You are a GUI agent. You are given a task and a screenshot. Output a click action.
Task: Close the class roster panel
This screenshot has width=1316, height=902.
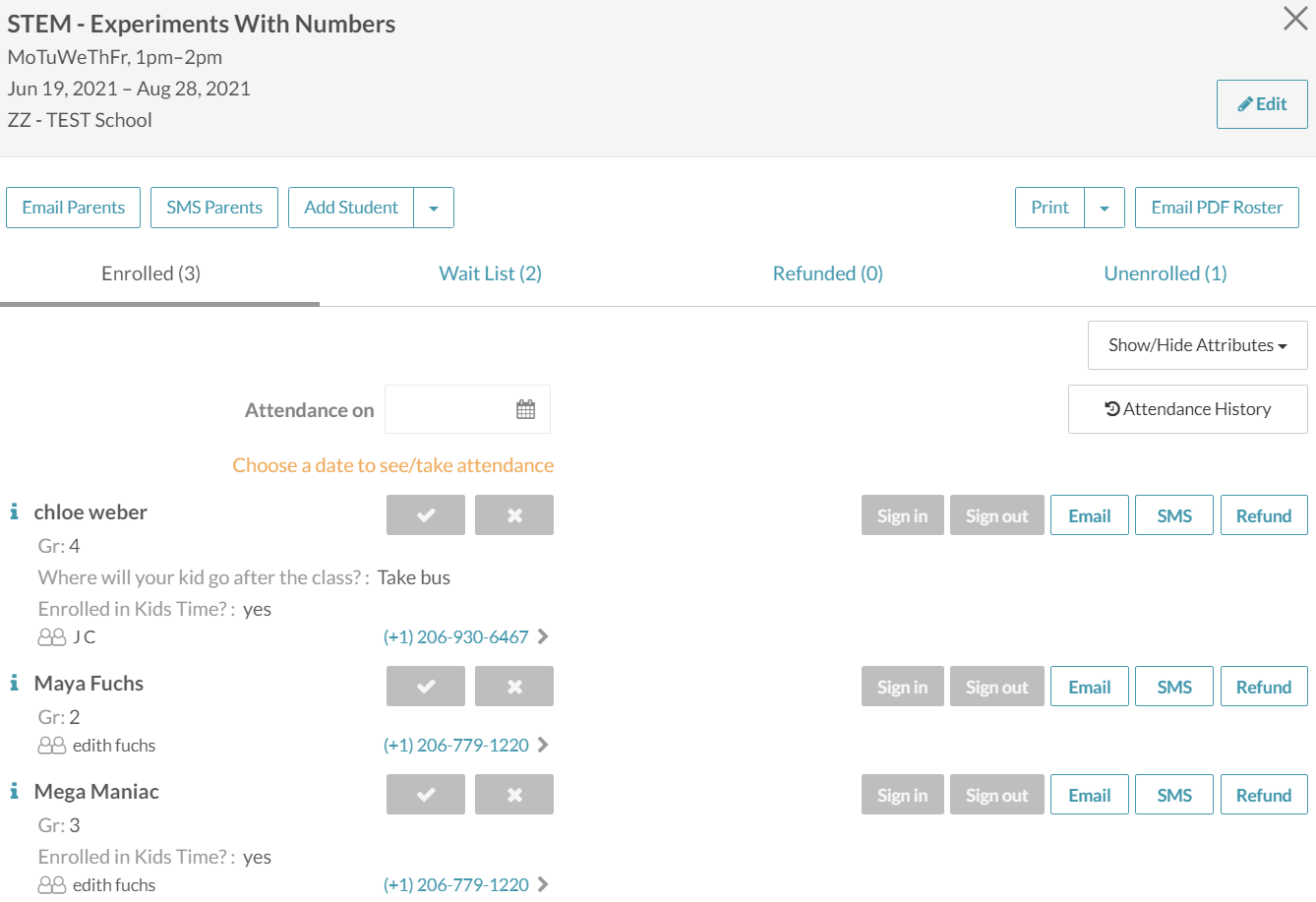pos(1295,19)
